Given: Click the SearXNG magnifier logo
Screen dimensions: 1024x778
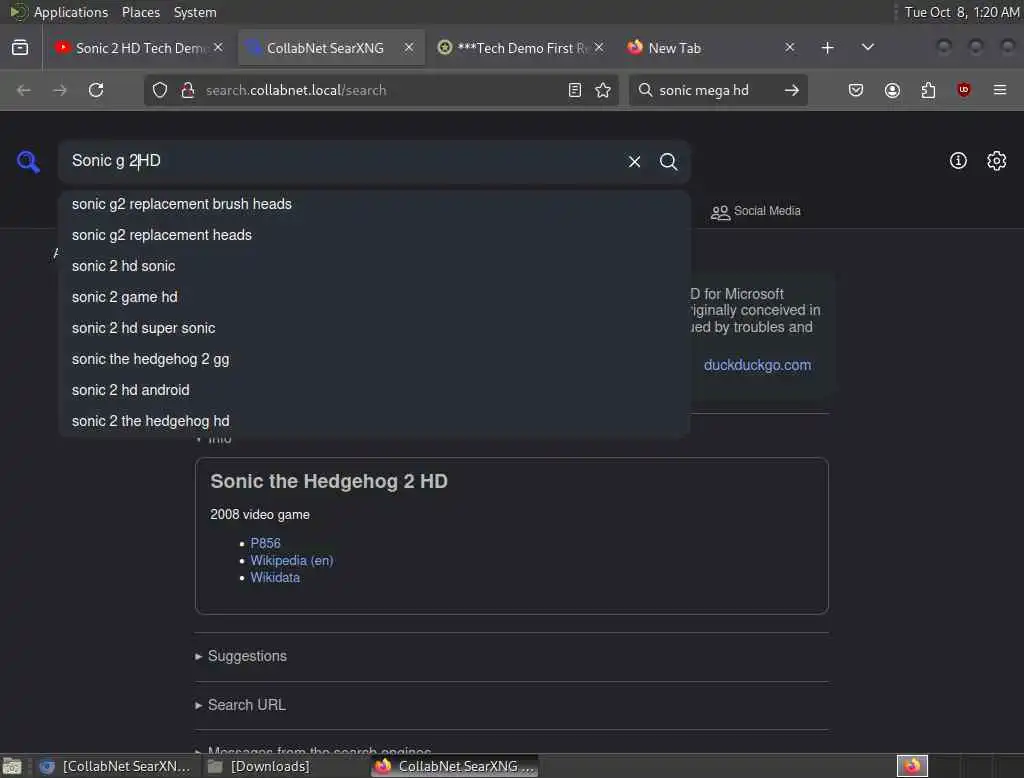Looking at the screenshot, I should coord(28,161).
